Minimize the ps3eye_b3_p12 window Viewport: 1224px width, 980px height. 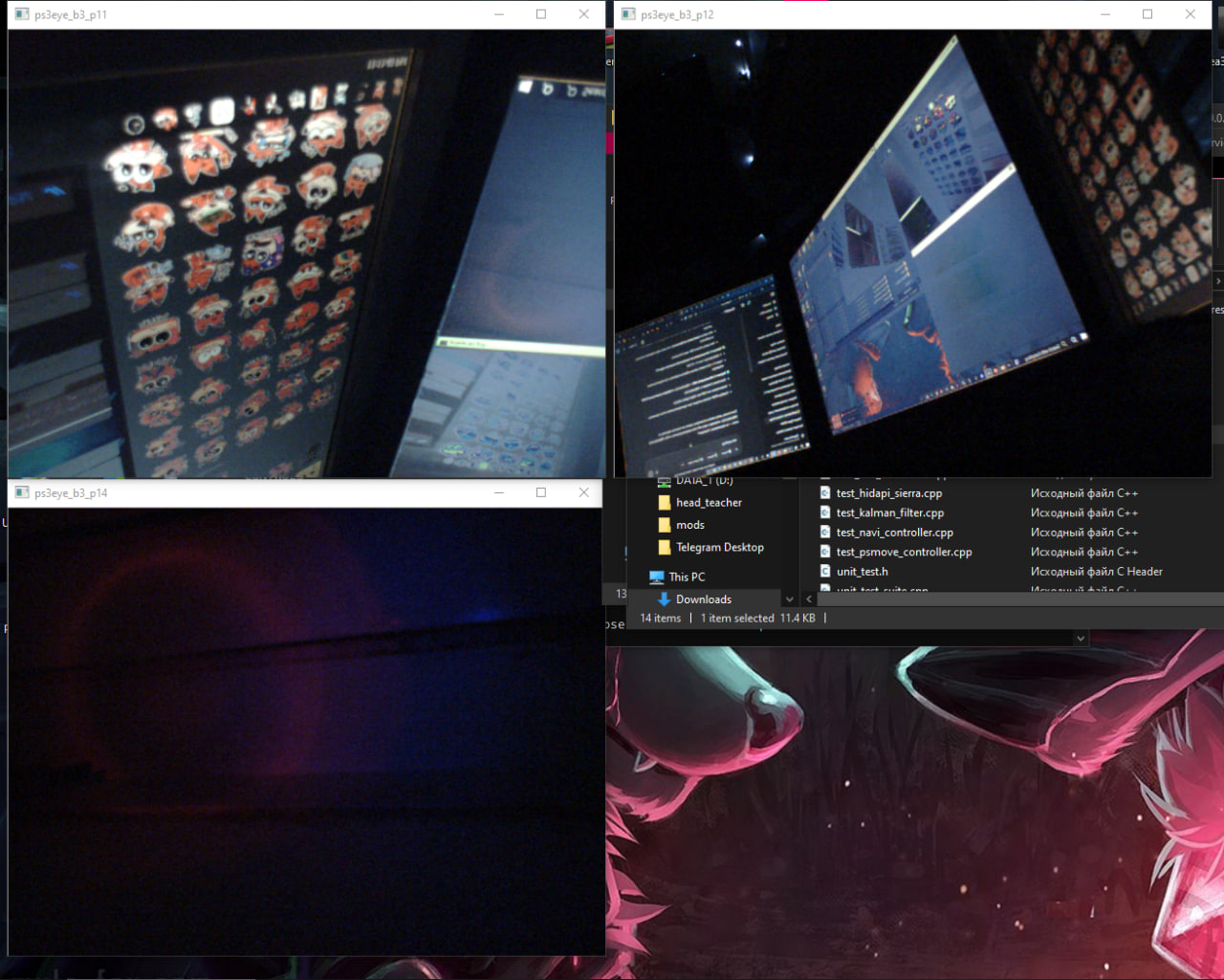click(1105, 14)
